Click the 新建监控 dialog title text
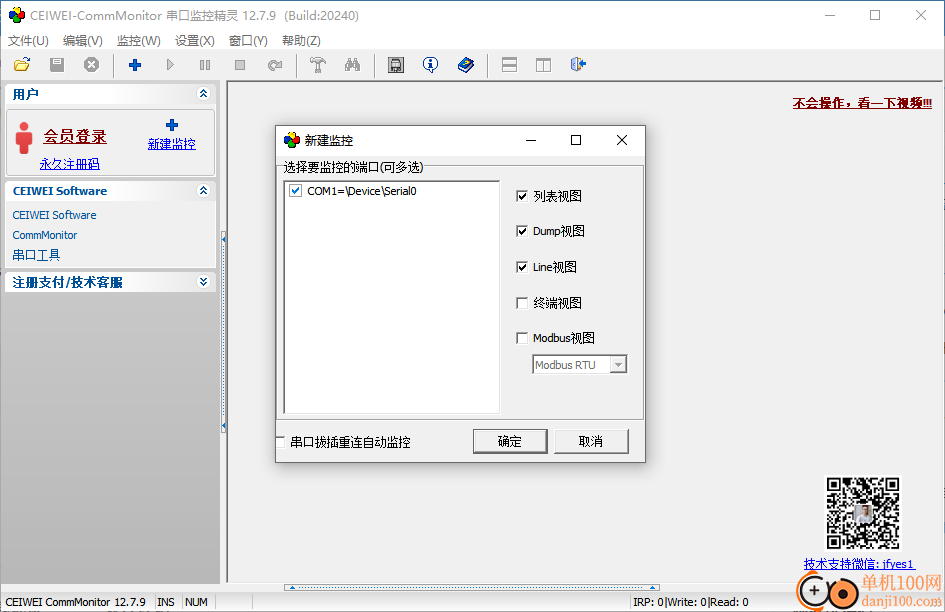Screen dimensions: 945x612 click(328, 140)
